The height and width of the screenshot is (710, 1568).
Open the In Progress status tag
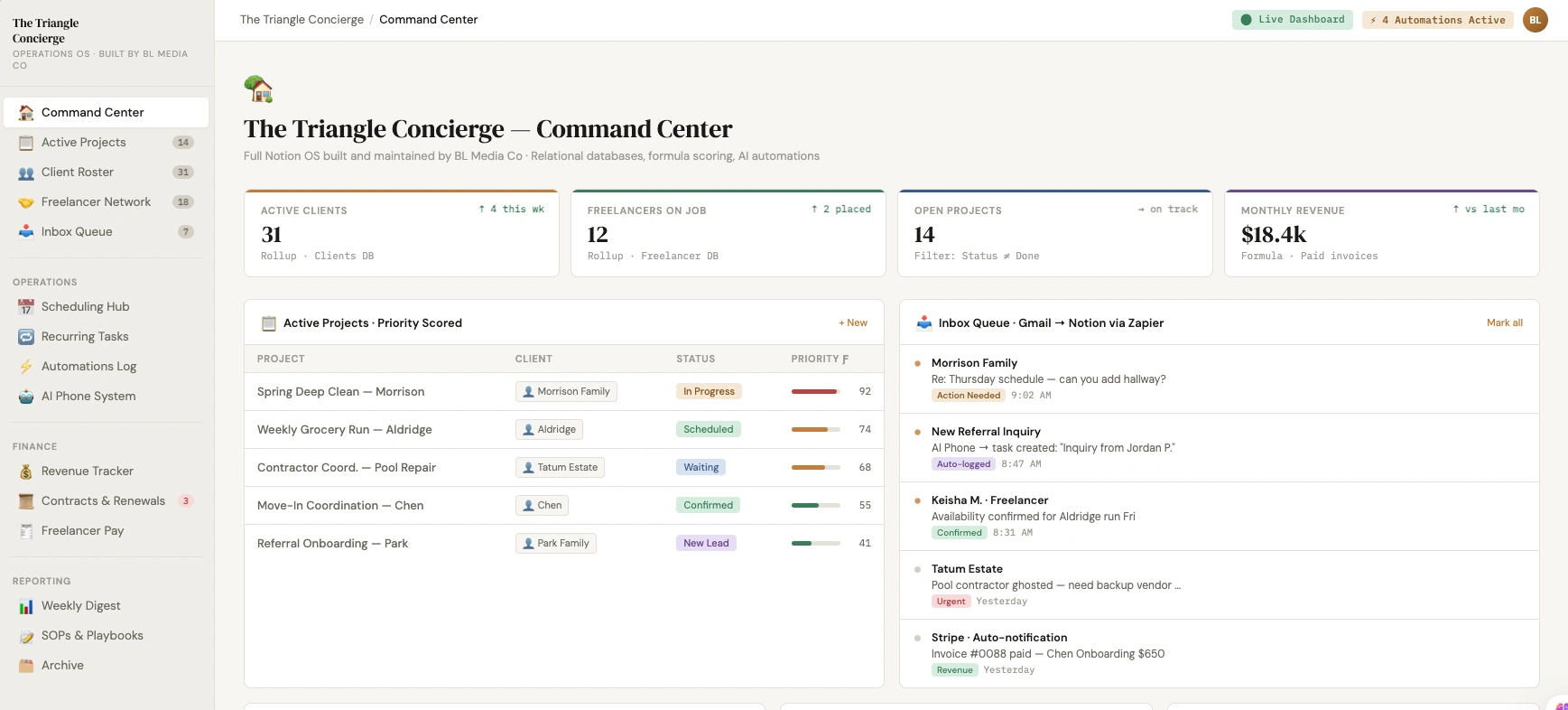(x=709, y=391)
